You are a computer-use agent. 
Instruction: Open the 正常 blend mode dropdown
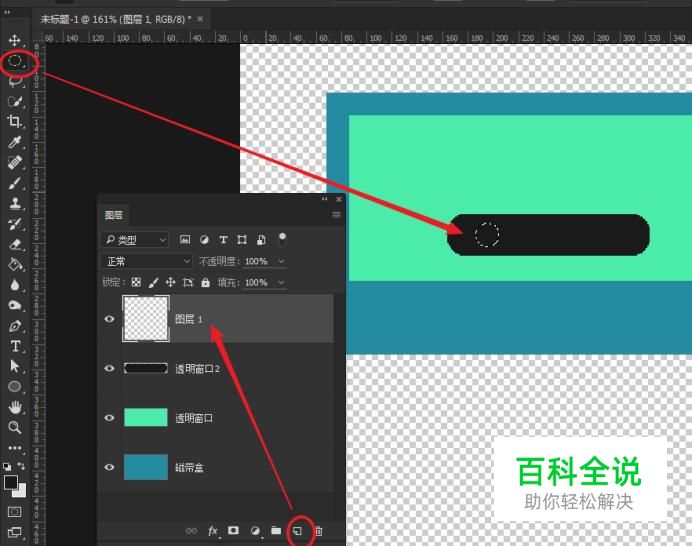click(x=147, y=261)
